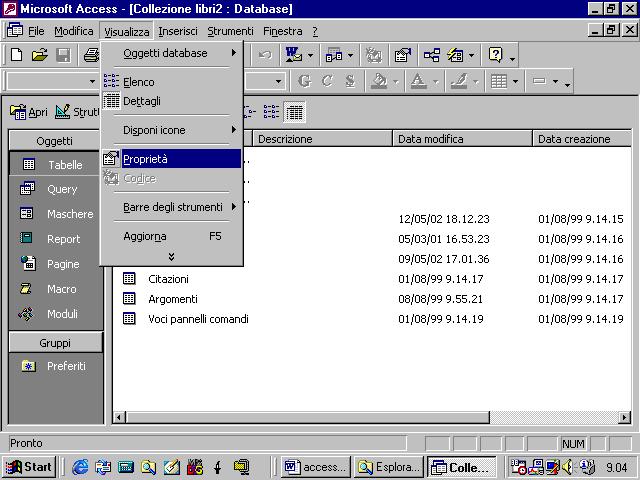Click the Italic C formatting icon
The image size is (640, 480).
pos(327,81)
